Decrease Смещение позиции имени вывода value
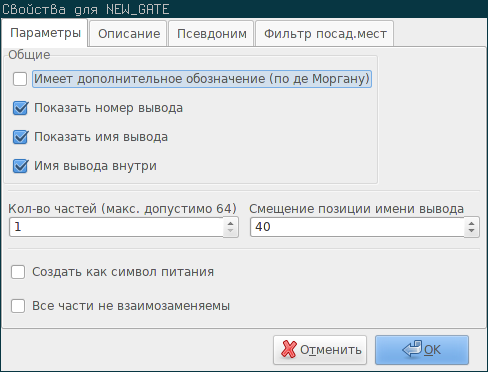Viewport: 488px width, 372px height. click(x=472, y=231)
